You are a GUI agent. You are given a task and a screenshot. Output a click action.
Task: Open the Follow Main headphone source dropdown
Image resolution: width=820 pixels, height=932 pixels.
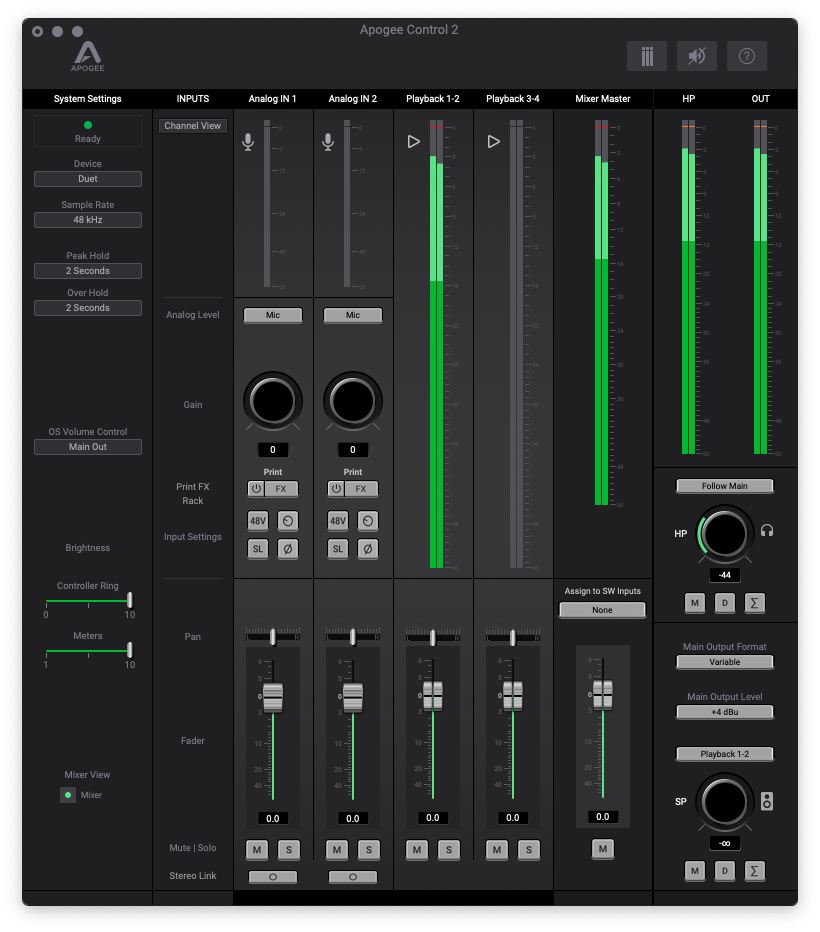tap(725, 486)
